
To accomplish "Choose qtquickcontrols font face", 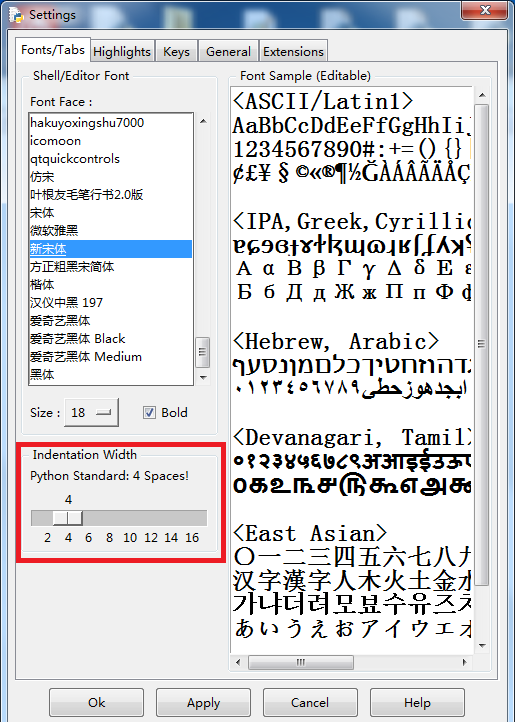I will coord(111,158).
